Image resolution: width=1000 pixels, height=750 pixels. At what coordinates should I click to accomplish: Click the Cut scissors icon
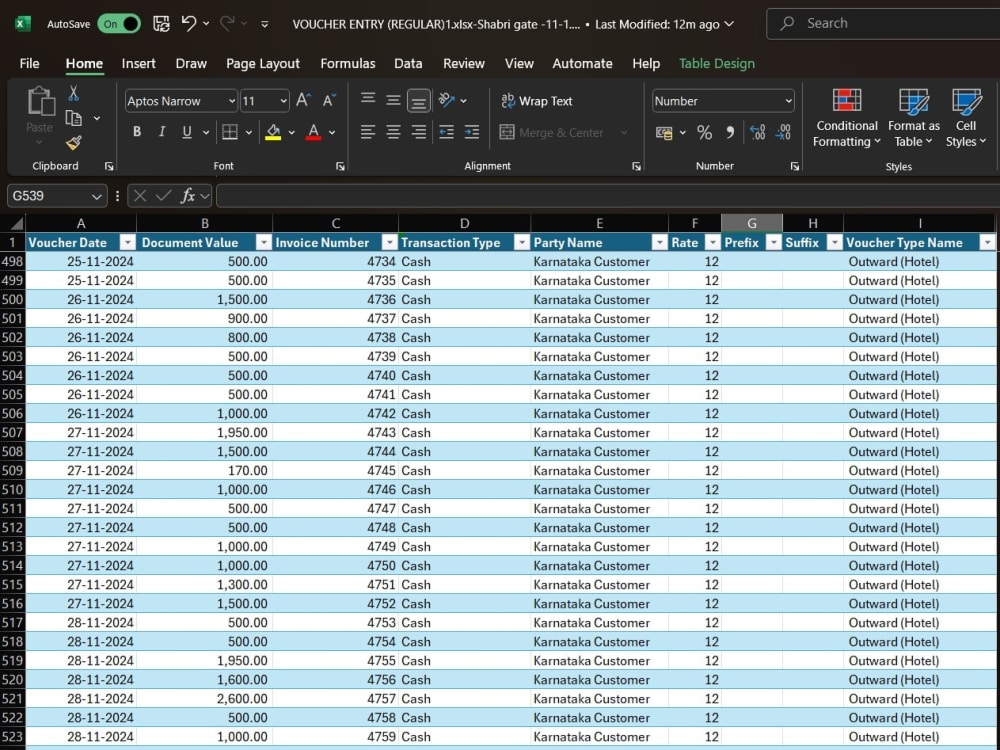pos(73,94)
